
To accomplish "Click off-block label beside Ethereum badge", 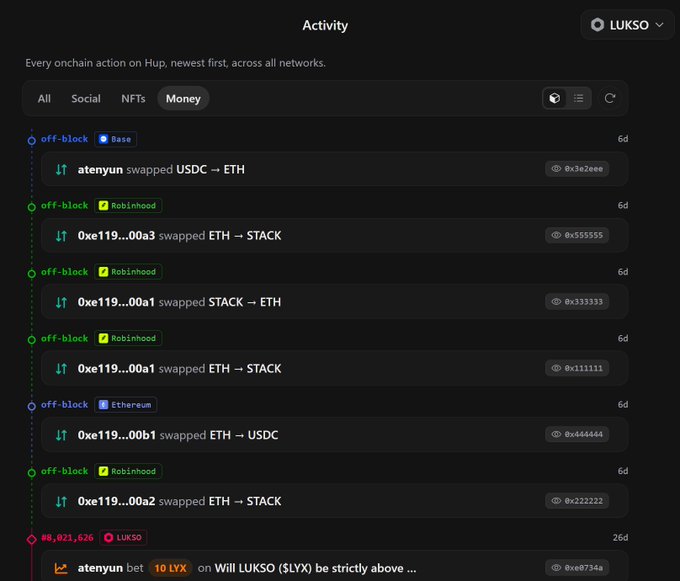I will (64, 405).
